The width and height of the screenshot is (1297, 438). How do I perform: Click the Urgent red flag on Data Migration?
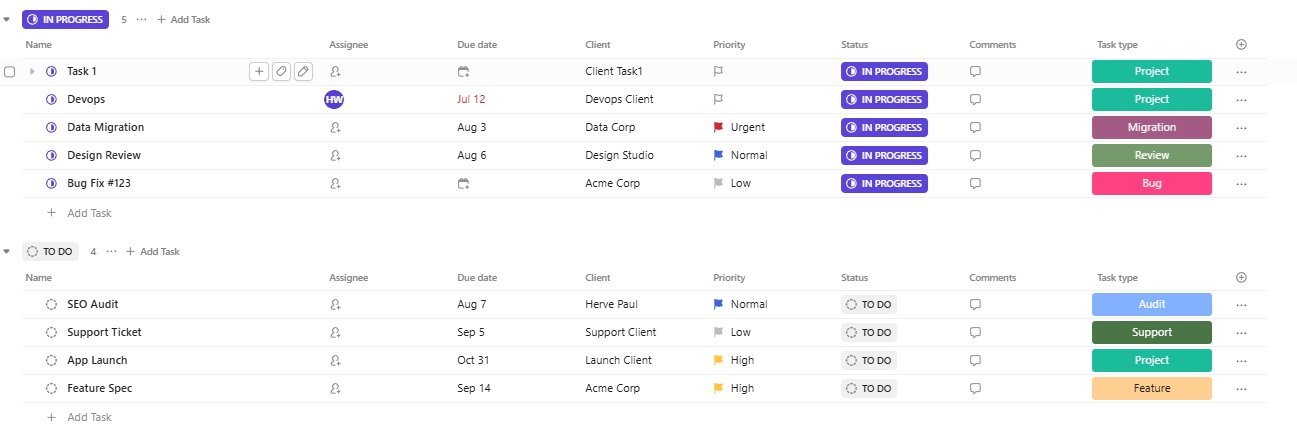718,127
